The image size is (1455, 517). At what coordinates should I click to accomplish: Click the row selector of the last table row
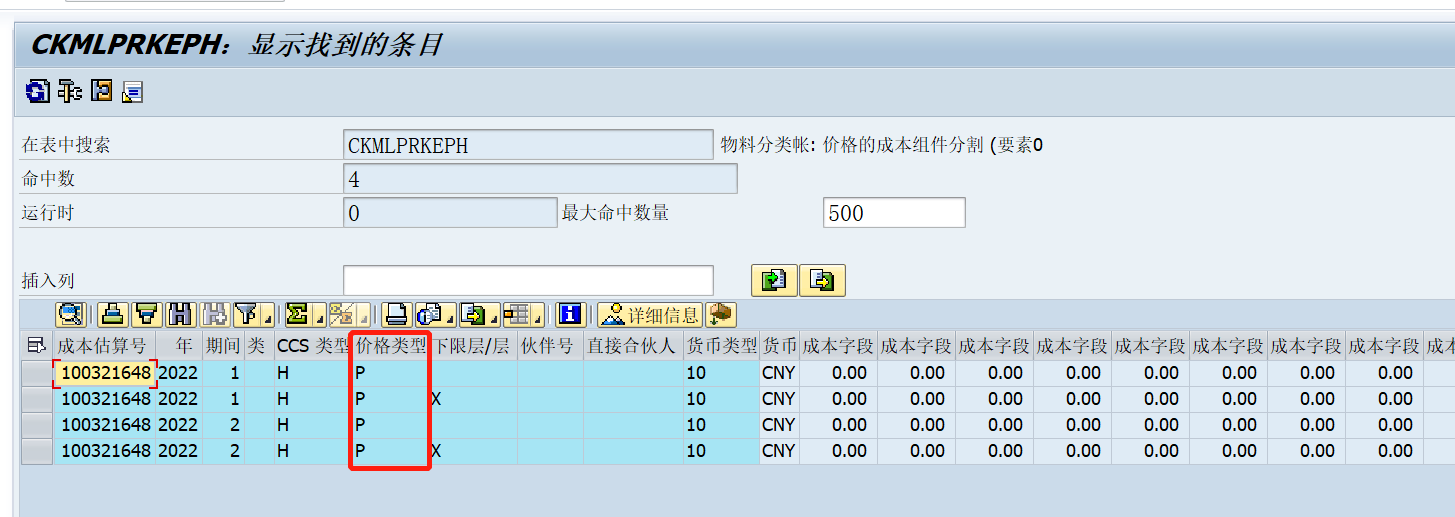tap(37, 451)
